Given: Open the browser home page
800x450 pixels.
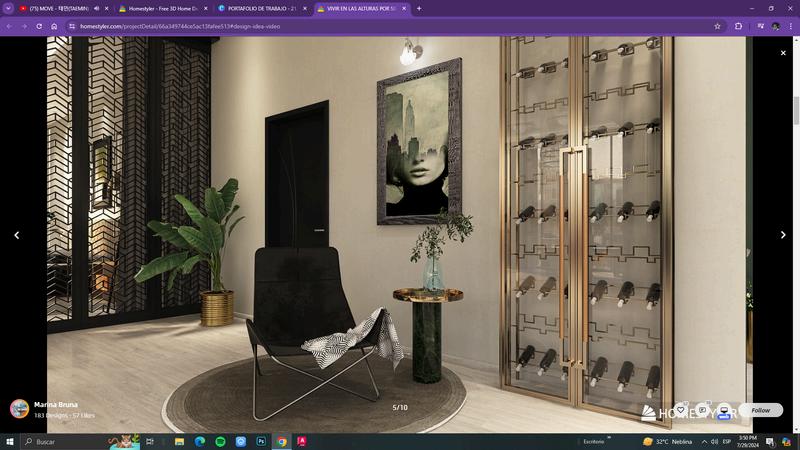Looking at the screenshot, I should pyautogui.click(x=54, y=26).
